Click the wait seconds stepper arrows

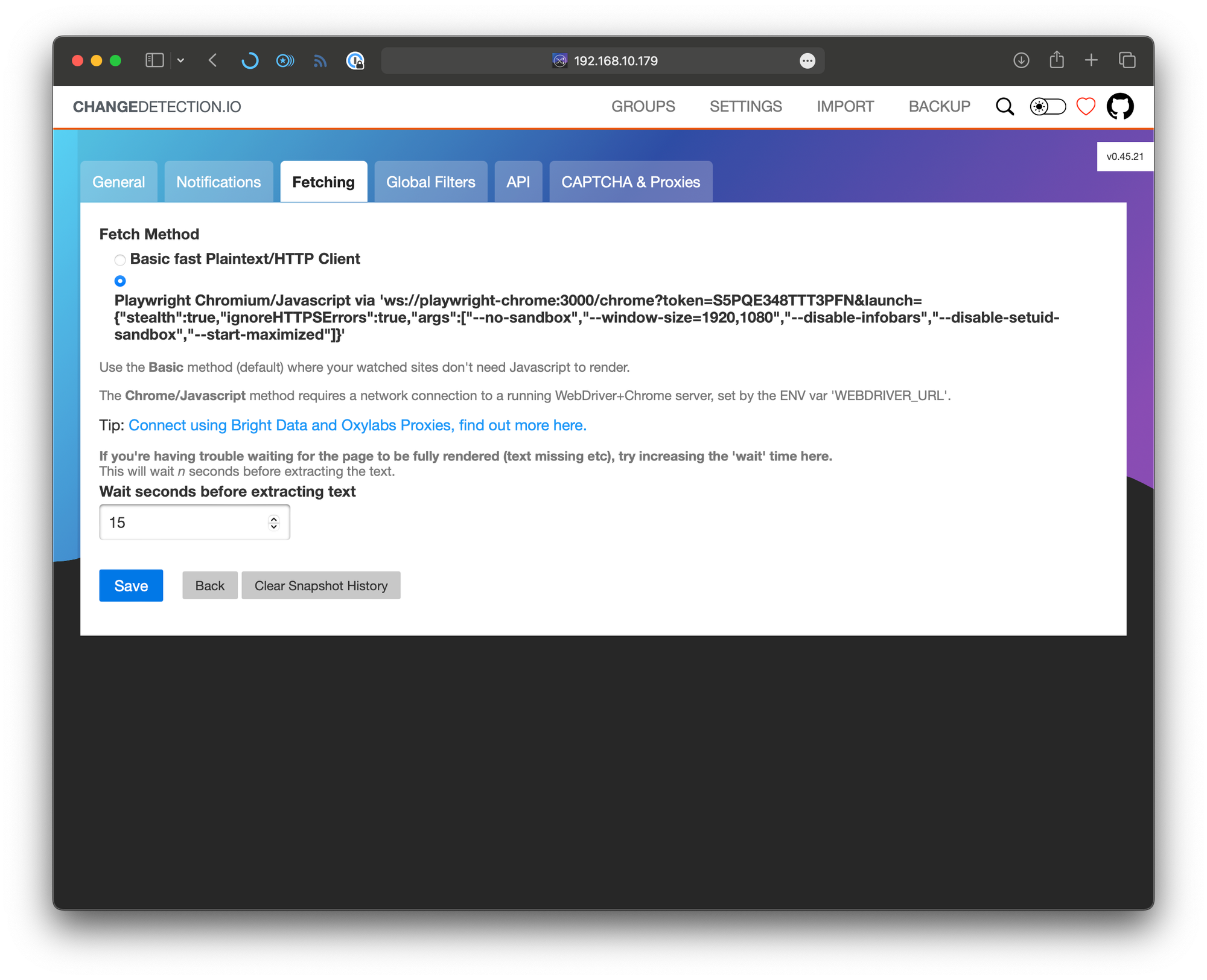pyautogui.click(x=274, y=523)
